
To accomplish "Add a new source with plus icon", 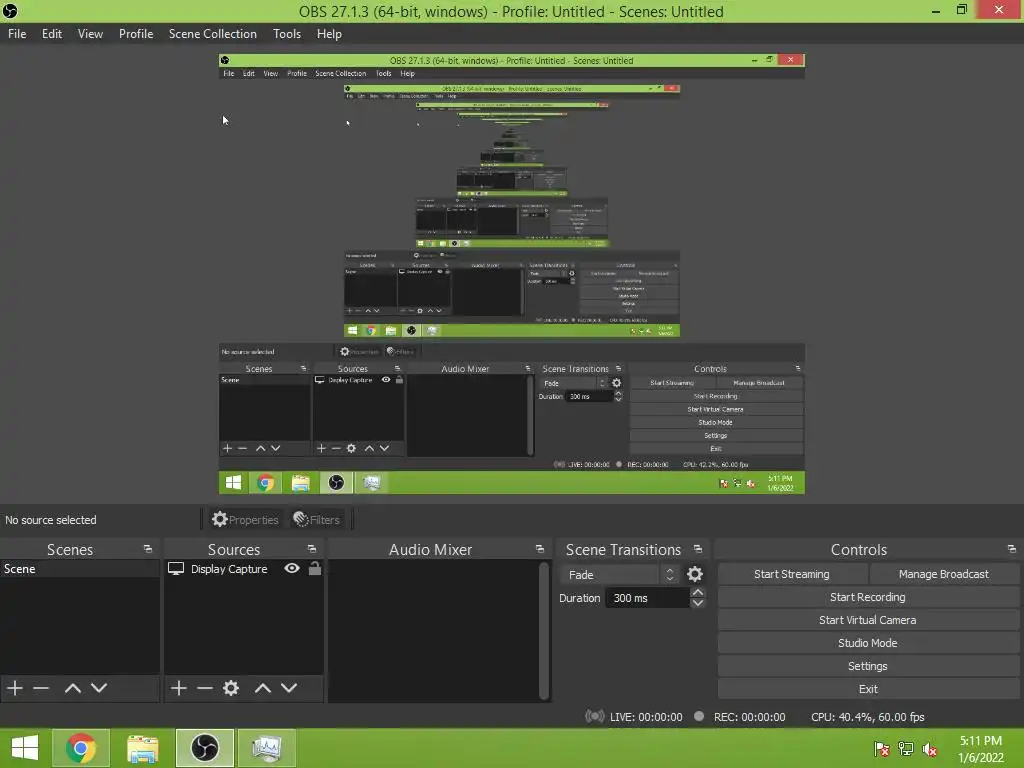I will tap(178, 688).
